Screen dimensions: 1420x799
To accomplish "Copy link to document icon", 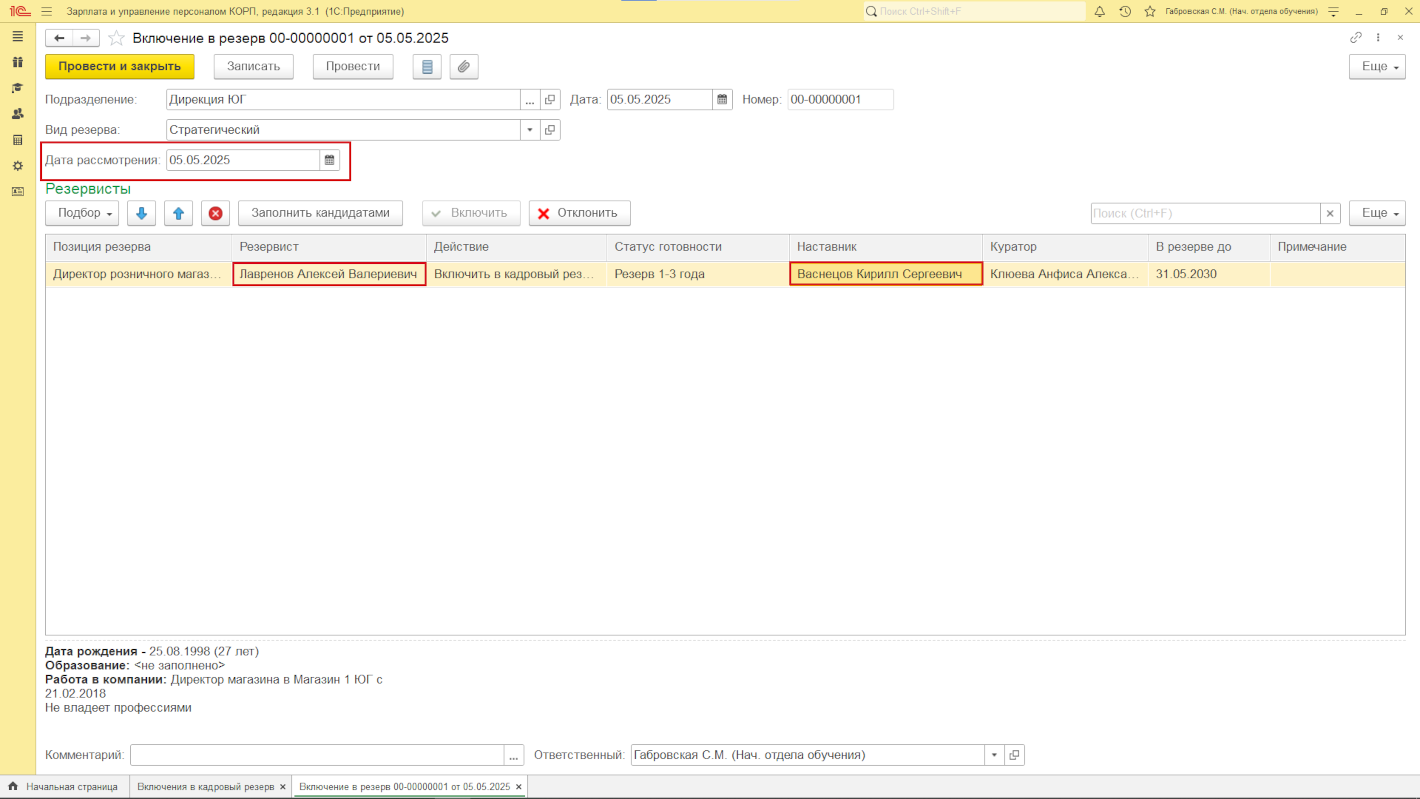I will click(x=1356, y=38).
